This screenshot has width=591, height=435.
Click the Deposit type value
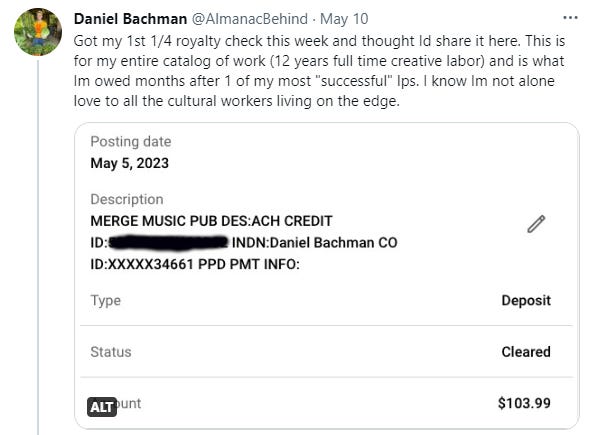[526, 300]
